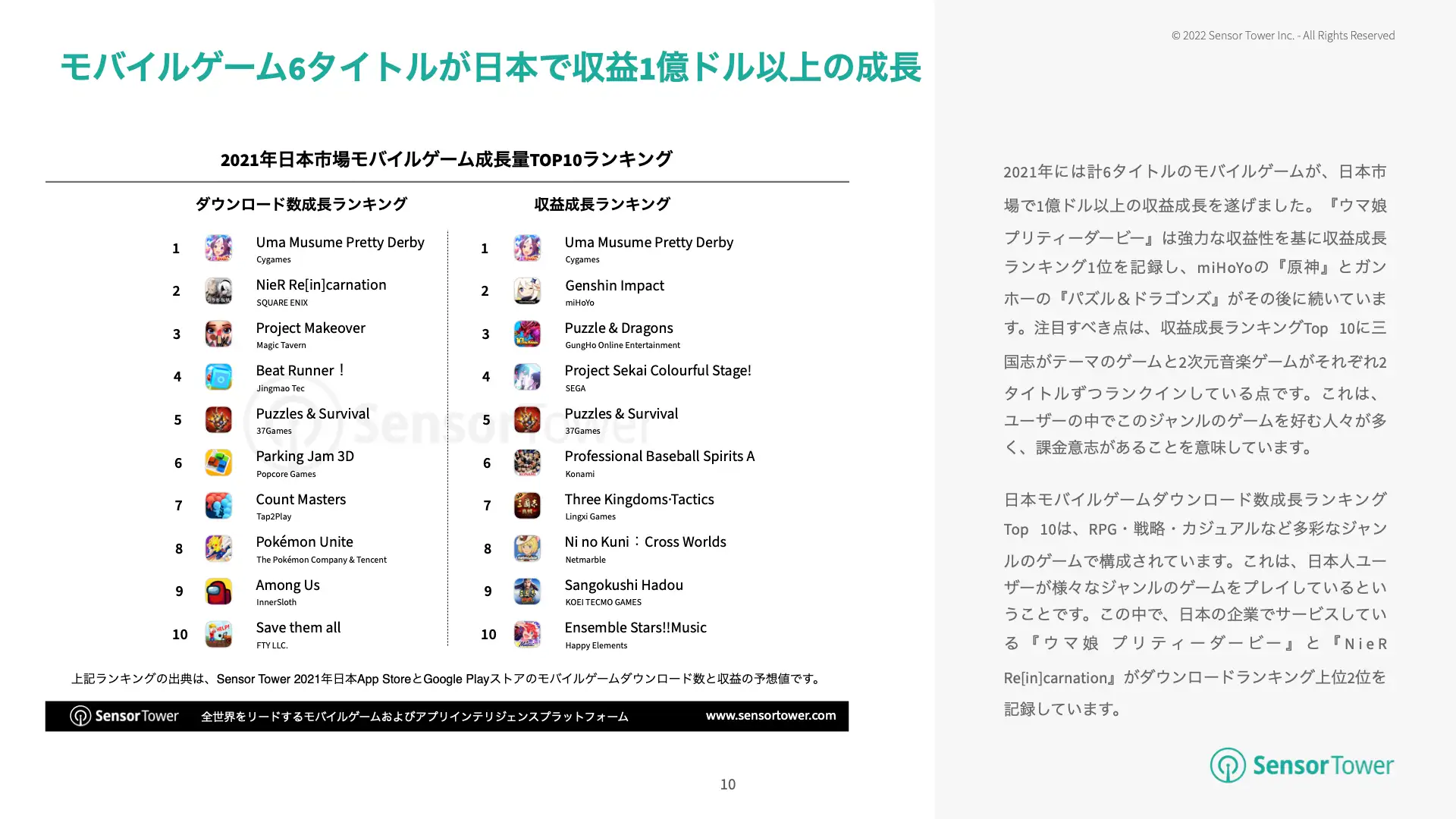
Task: Select the Sangokushi Hadou title text
Action: [x=624, y=585]
